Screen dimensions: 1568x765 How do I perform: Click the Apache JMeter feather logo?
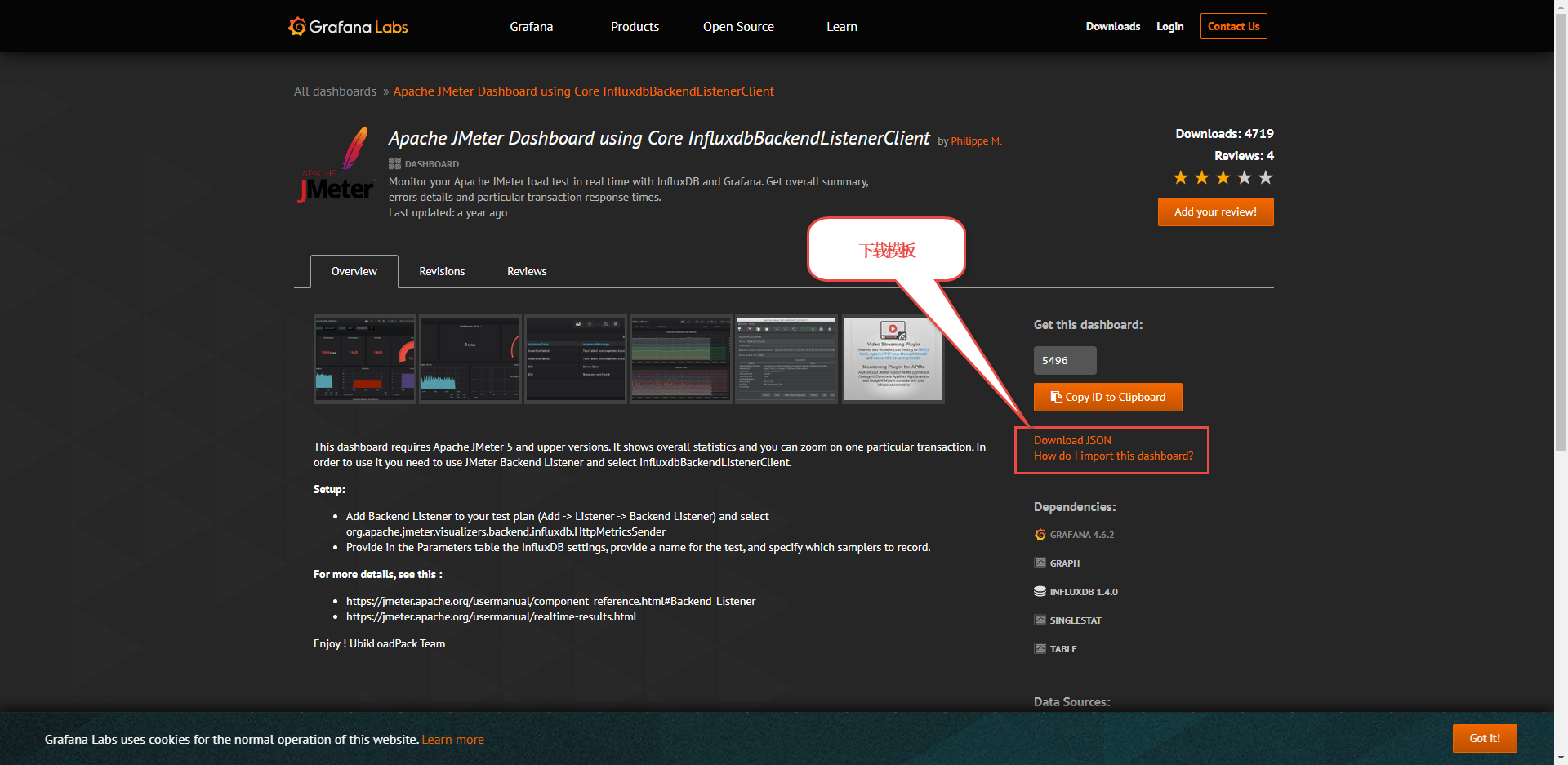pos(336,166)
